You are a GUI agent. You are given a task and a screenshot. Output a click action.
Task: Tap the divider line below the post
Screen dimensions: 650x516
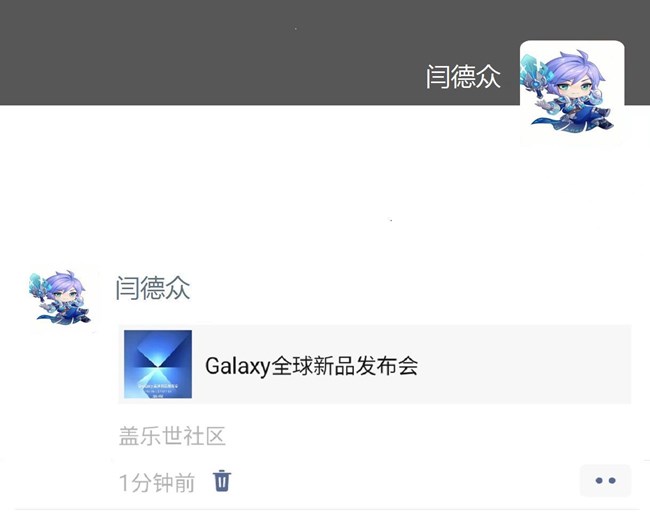click(327, 509)
